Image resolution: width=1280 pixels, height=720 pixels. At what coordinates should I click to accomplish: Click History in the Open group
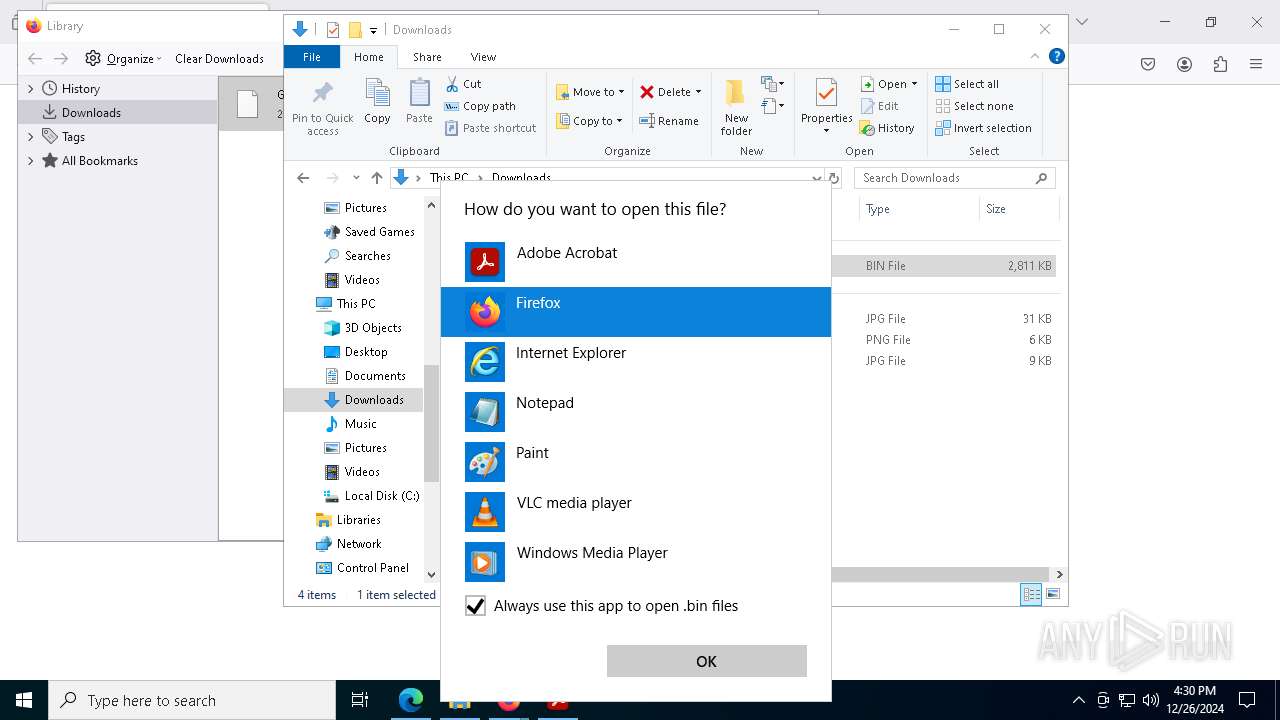click(x=887, y=128)
